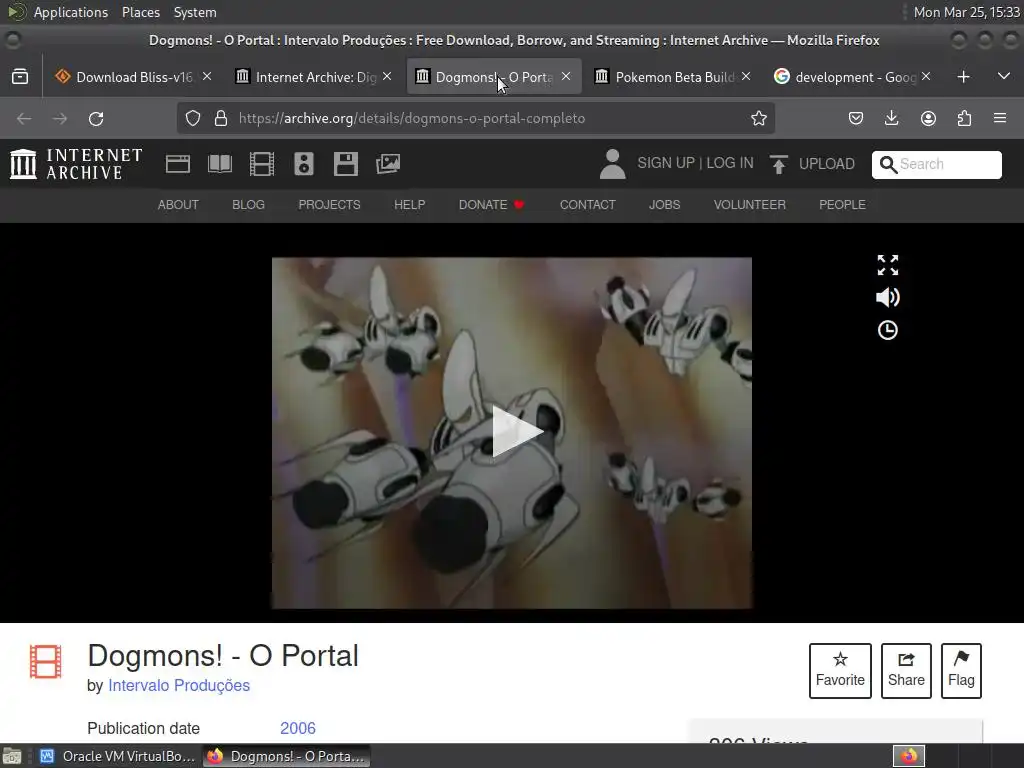
Task: Click the date and time clock
Action: (967, 12)
